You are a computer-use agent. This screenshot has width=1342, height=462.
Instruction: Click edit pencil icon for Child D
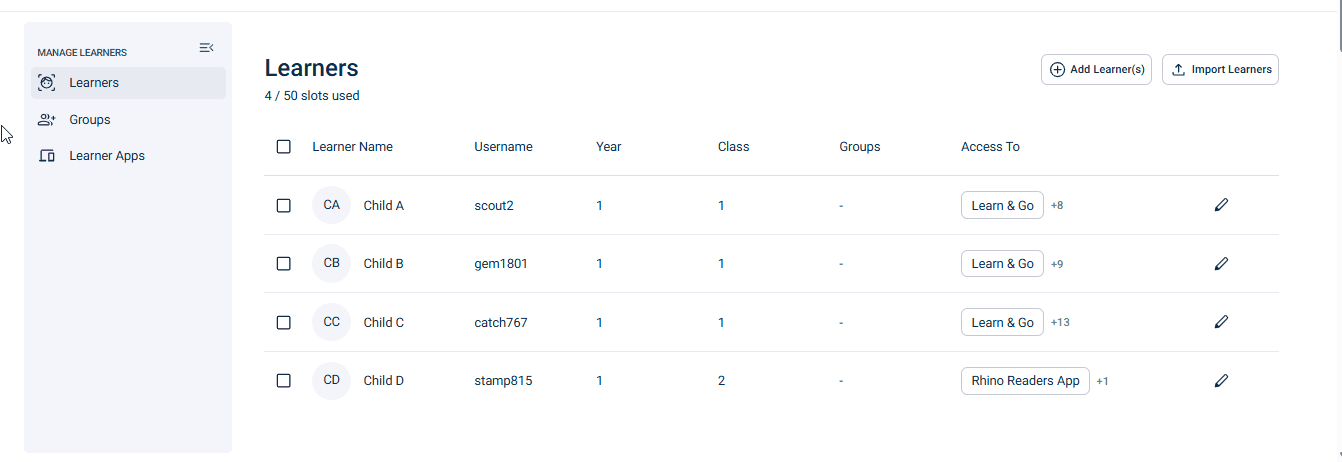pos(1221,381)
